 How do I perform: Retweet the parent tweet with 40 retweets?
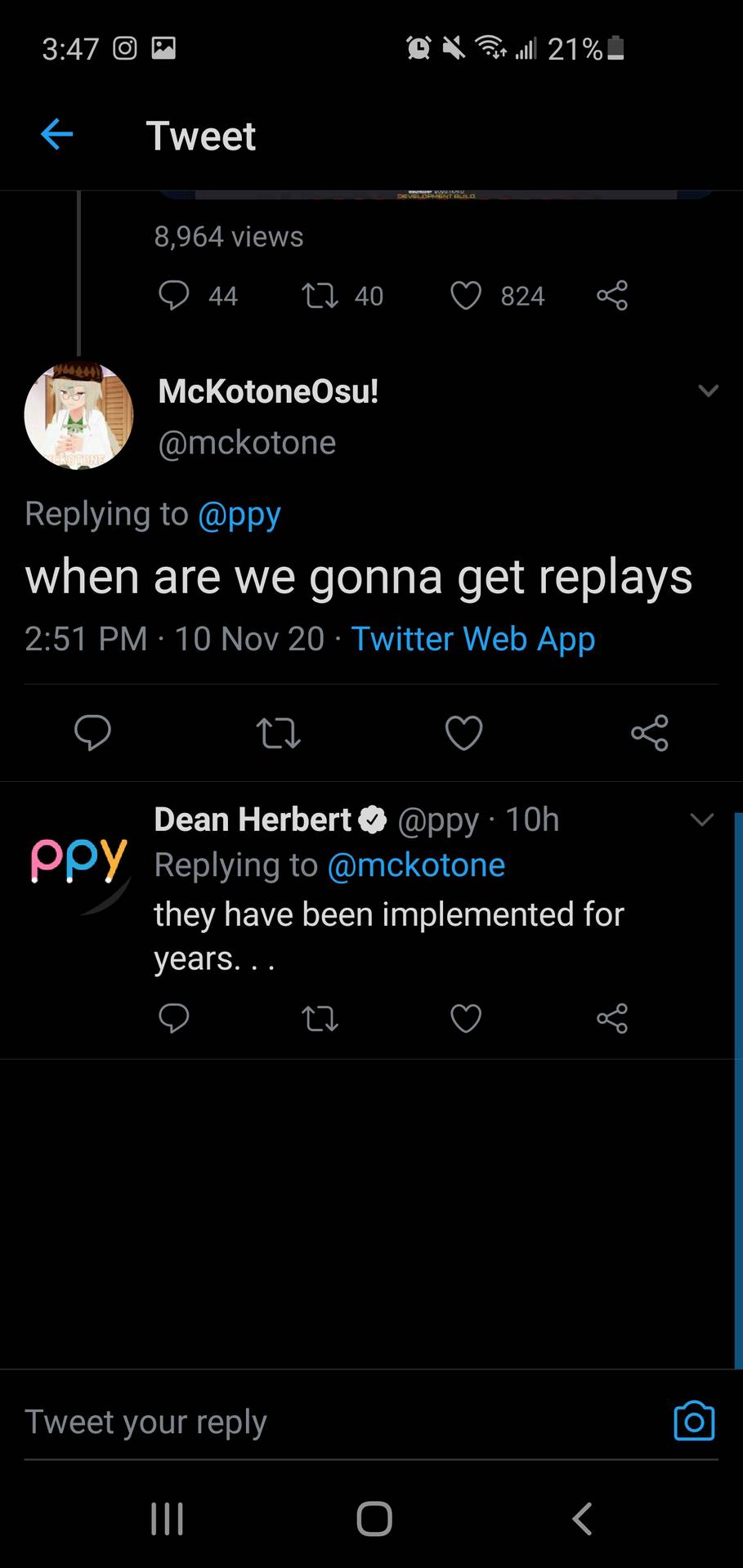(x=320, y=296)
